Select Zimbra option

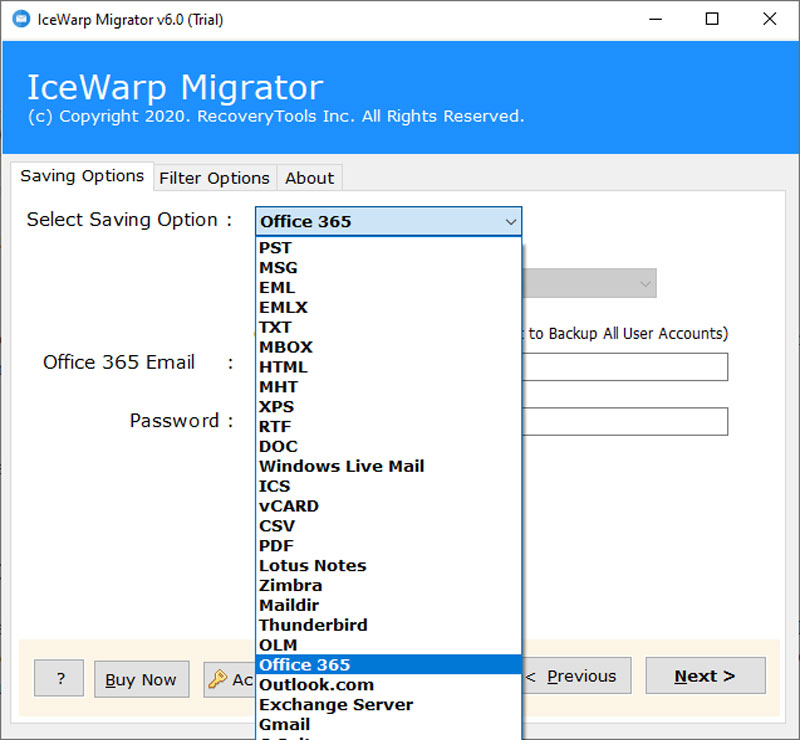(388, 586)
